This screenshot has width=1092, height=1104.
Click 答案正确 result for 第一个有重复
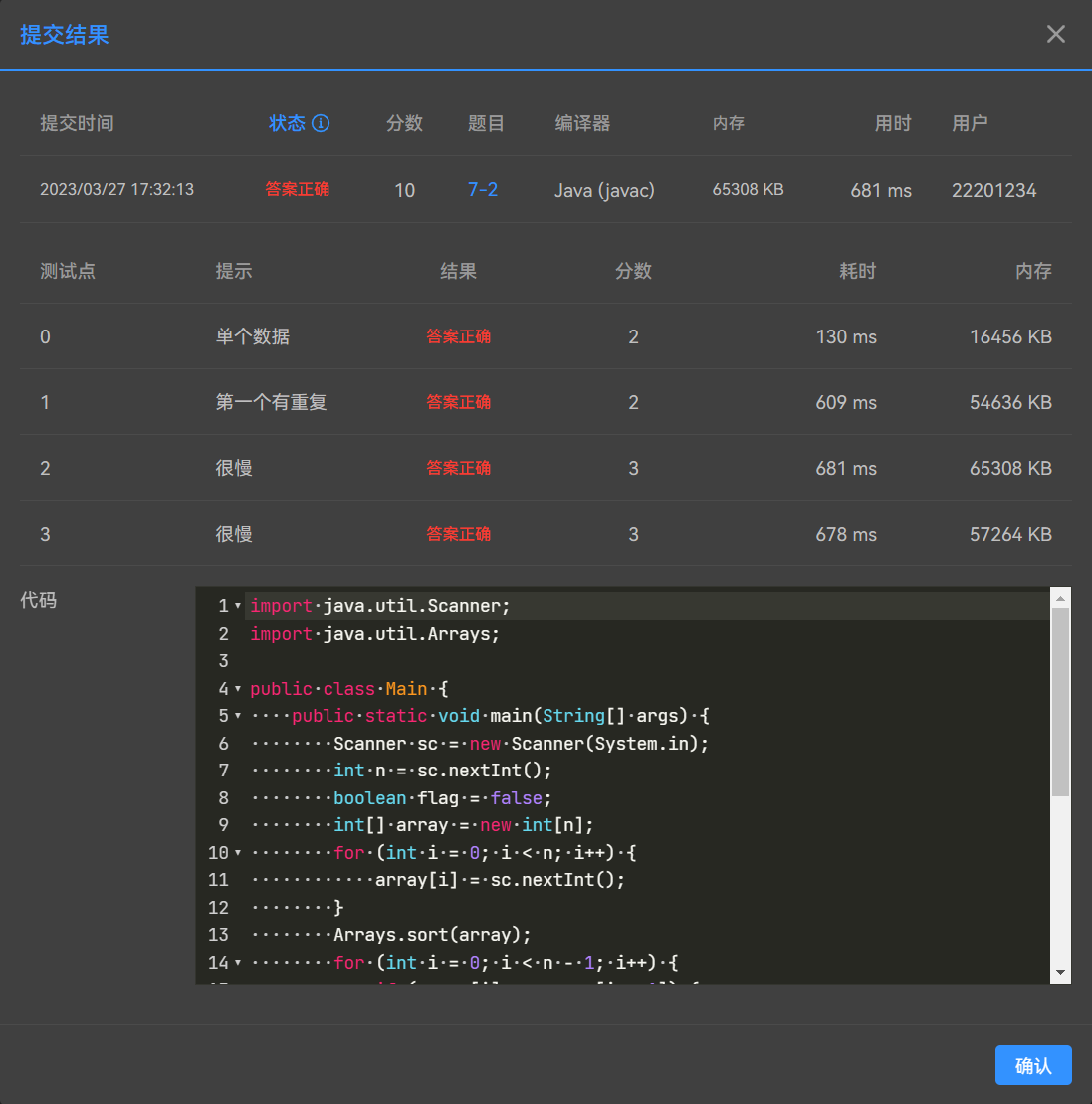(458, 402)
